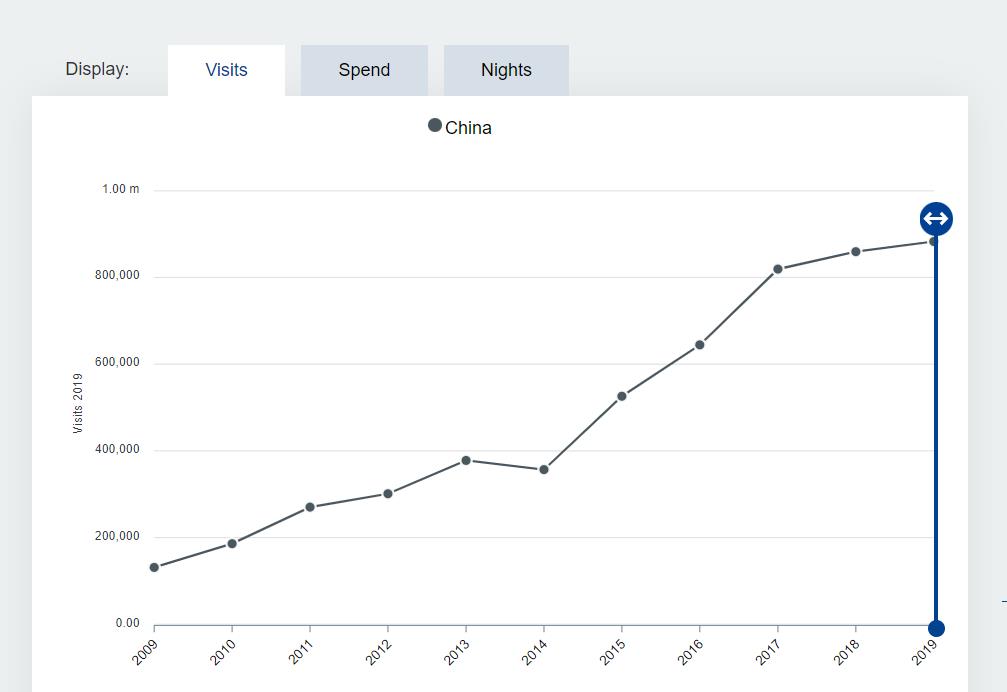Image resolution: width=1007 pixels, height=692 pixels.
Task: Select the 2016 data point
Action: (700, 345)
